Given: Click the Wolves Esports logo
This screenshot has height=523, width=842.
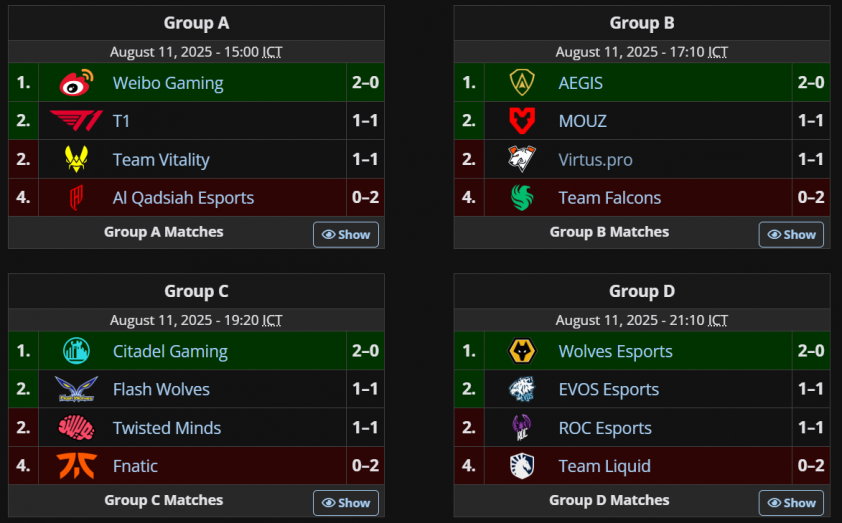Looking at the screenshot, I should click(x=522, y=351).
